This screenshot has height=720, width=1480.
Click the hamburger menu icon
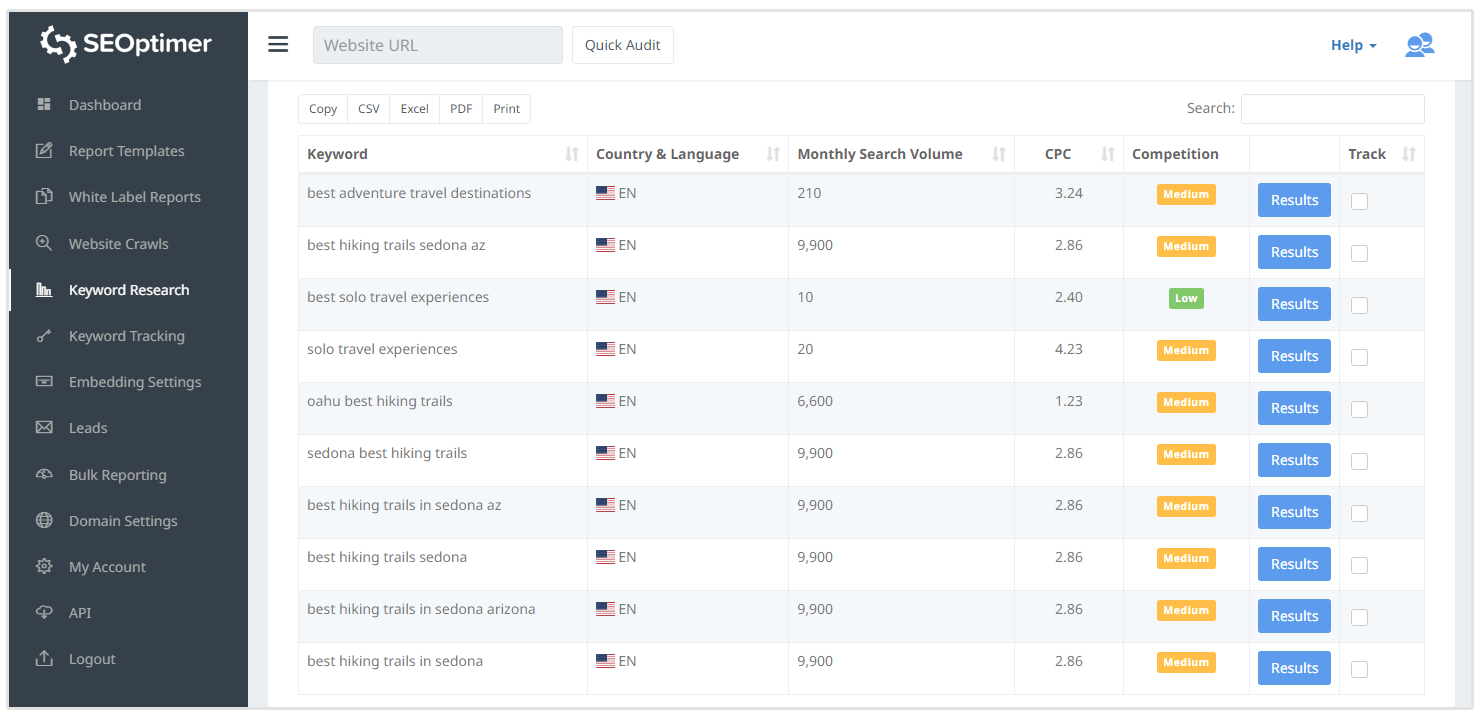click(278, 45)
